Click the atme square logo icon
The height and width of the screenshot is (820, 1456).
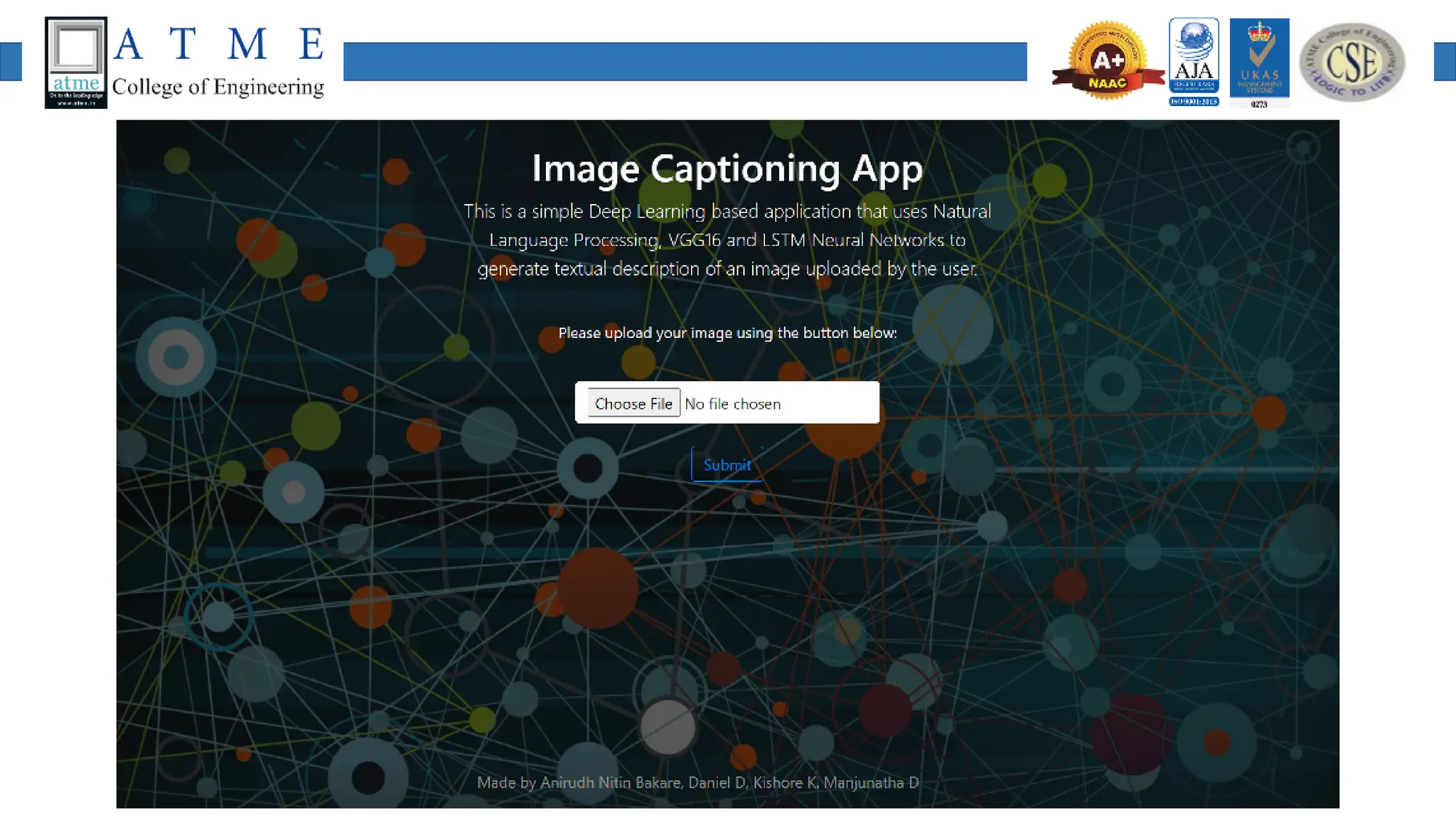tap(75, 62)
